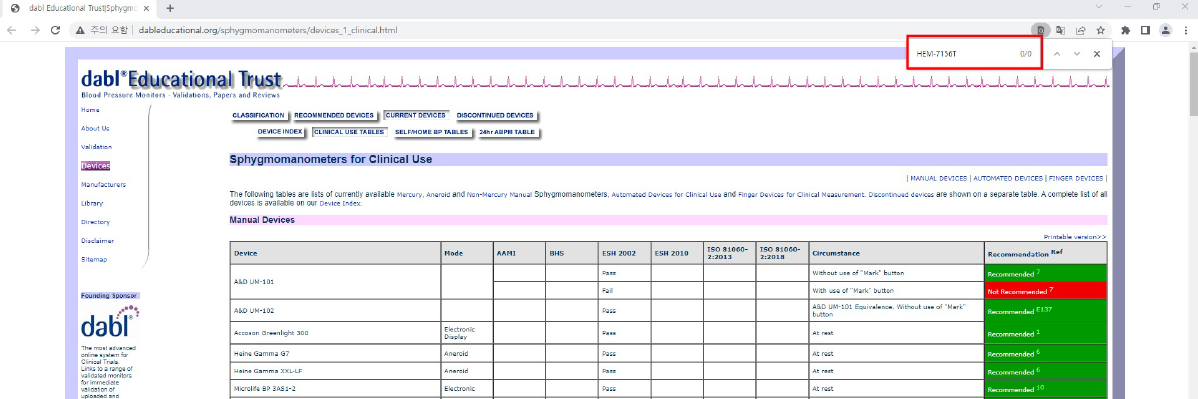Open the Non-Mercury Manual link
This screenshot has width=1198, height=399.
pyautogui.click(x=499, y=195)
